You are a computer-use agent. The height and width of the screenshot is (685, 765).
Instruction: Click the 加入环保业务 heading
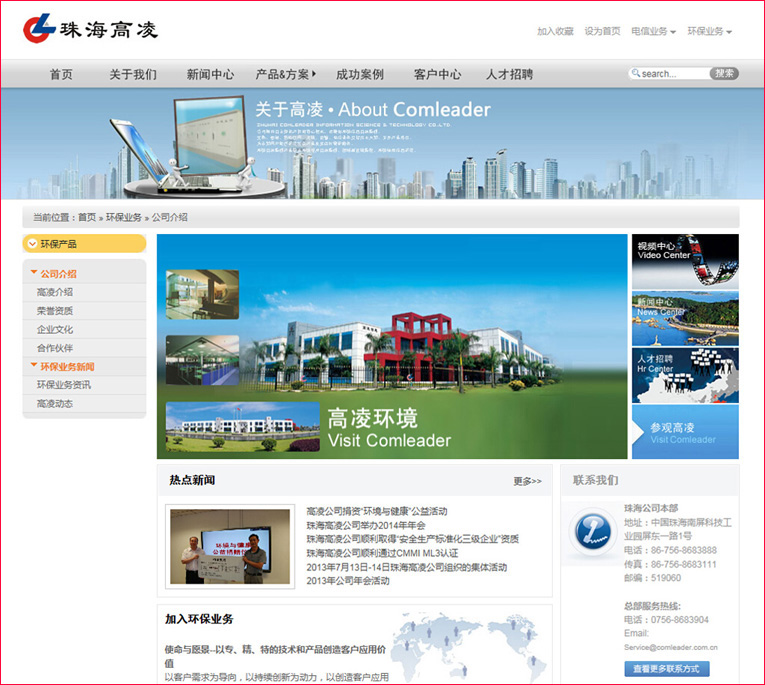[199, 619]
